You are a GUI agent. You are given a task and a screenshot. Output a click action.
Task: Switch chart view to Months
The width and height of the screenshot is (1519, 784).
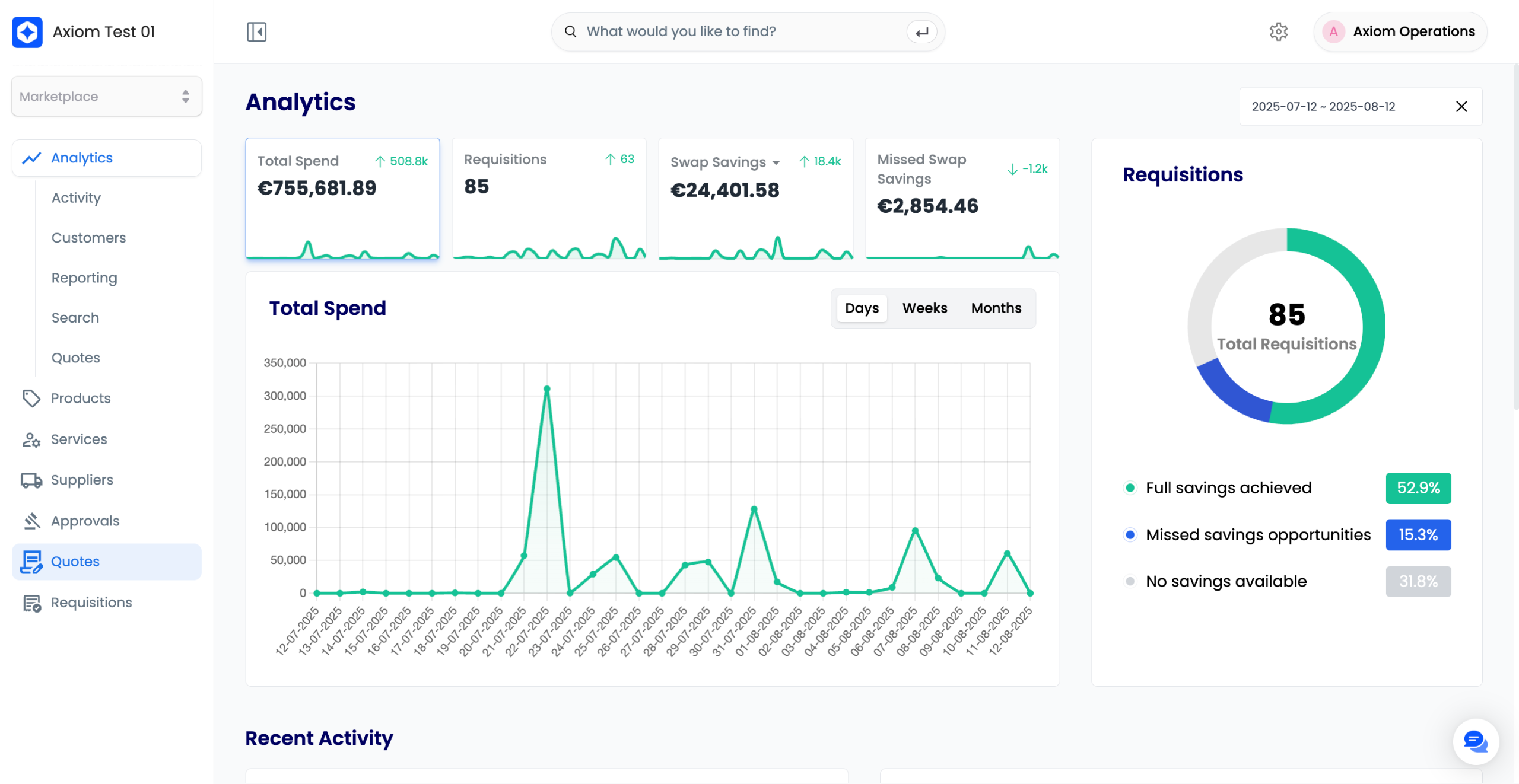coord(996,308)
